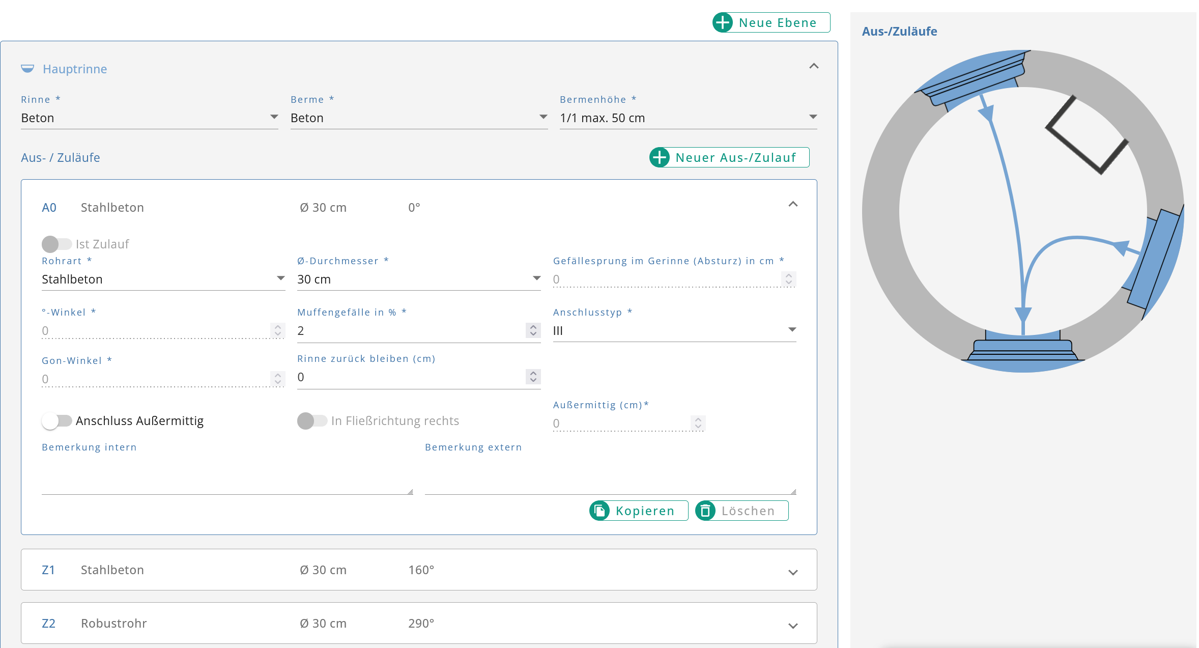The height and width of the screenshot is (648, 1199).
Task: Click the Z2 entry label
Action: [x=48, y=624]
